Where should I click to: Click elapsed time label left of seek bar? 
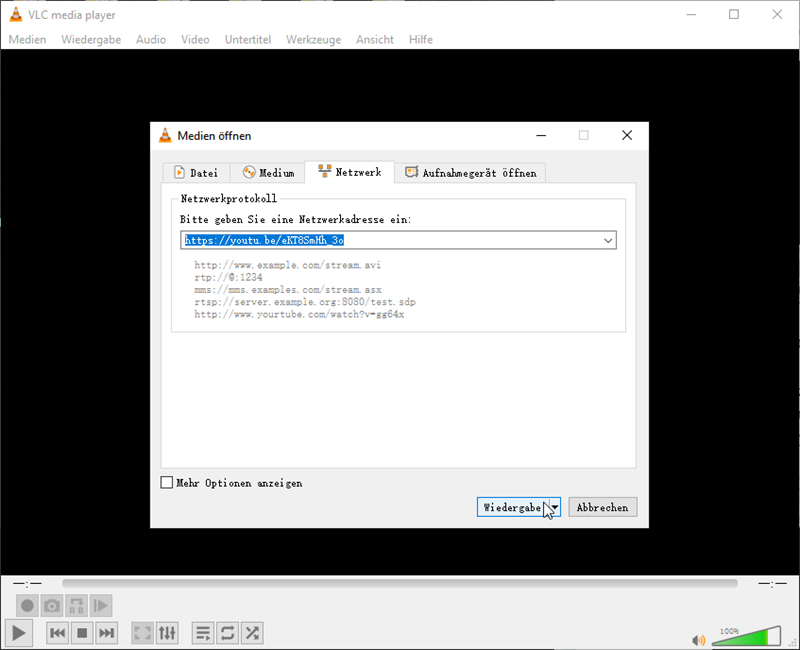coord(28,583)
